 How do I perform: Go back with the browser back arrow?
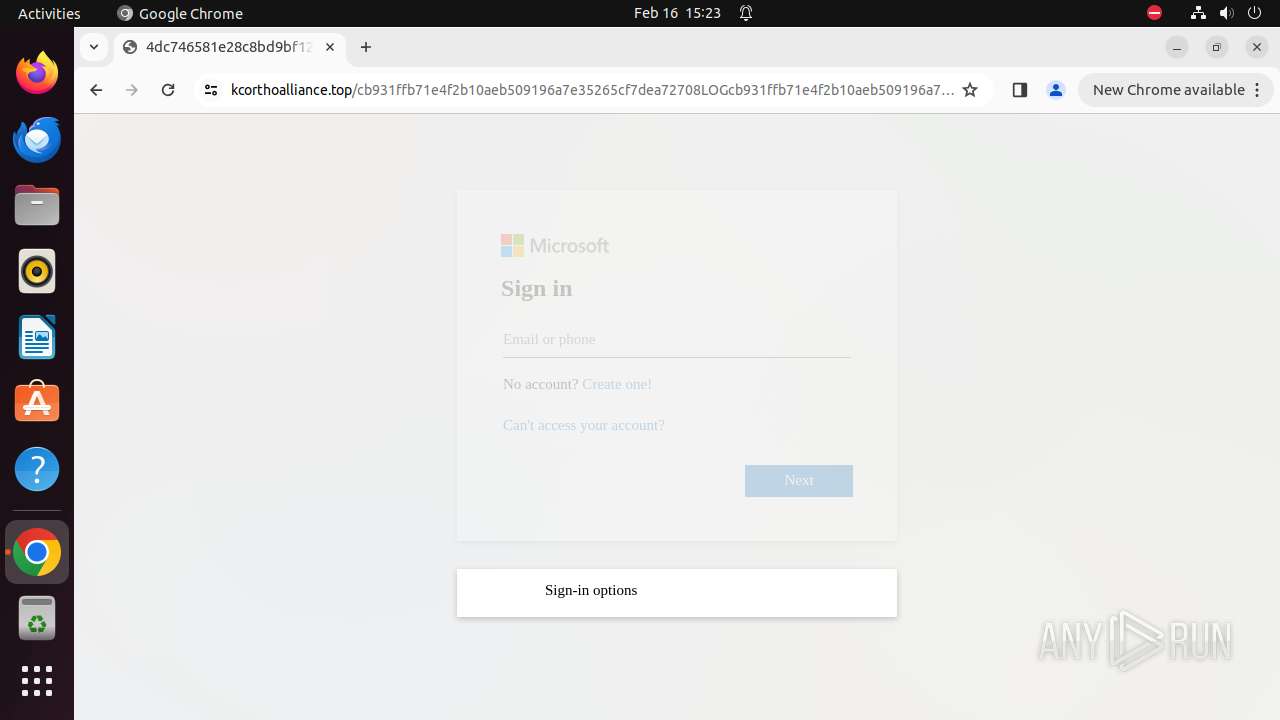point(96,90)
